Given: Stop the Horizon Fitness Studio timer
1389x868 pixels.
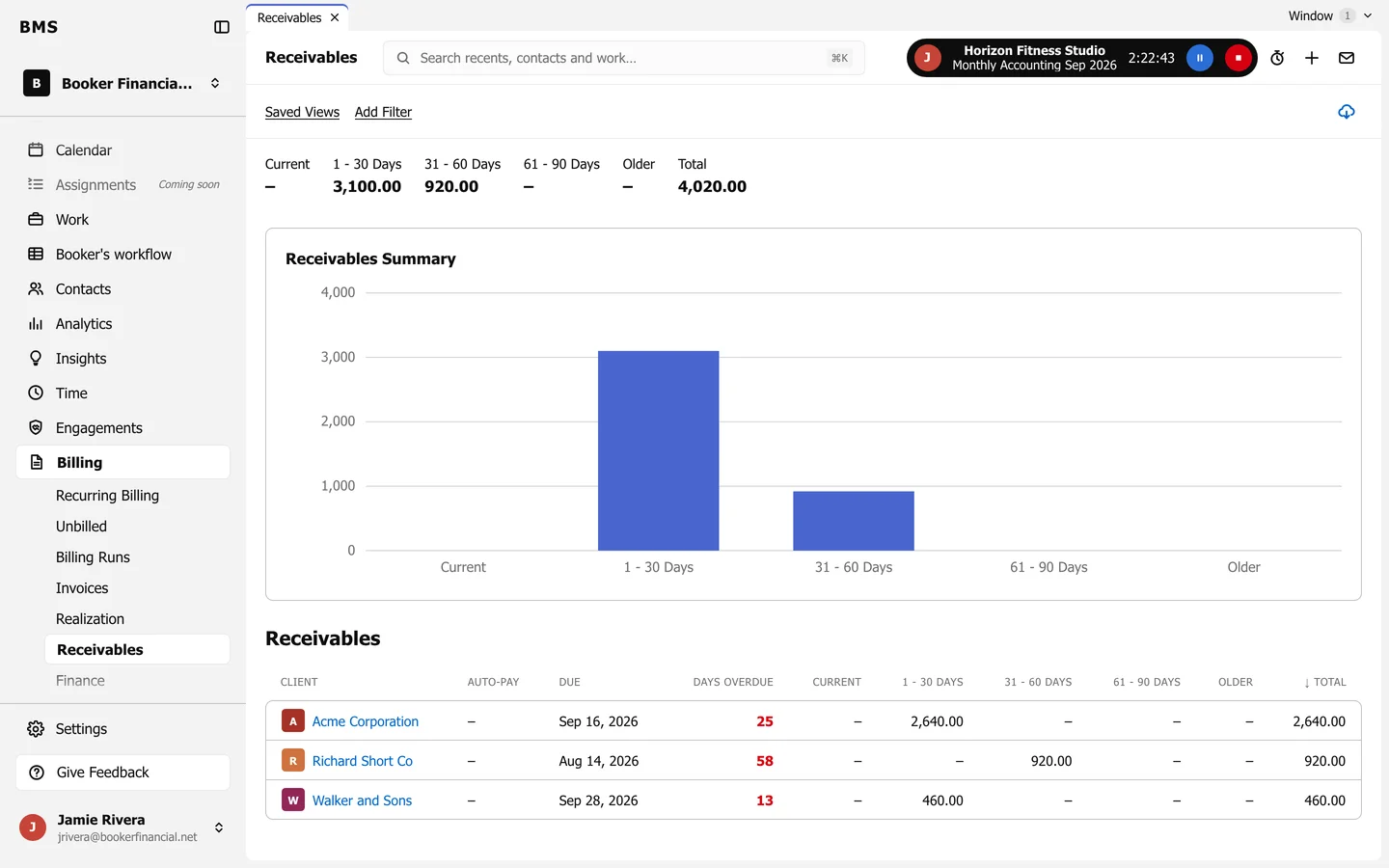Looking at the screenshot, I should 1239,58.
